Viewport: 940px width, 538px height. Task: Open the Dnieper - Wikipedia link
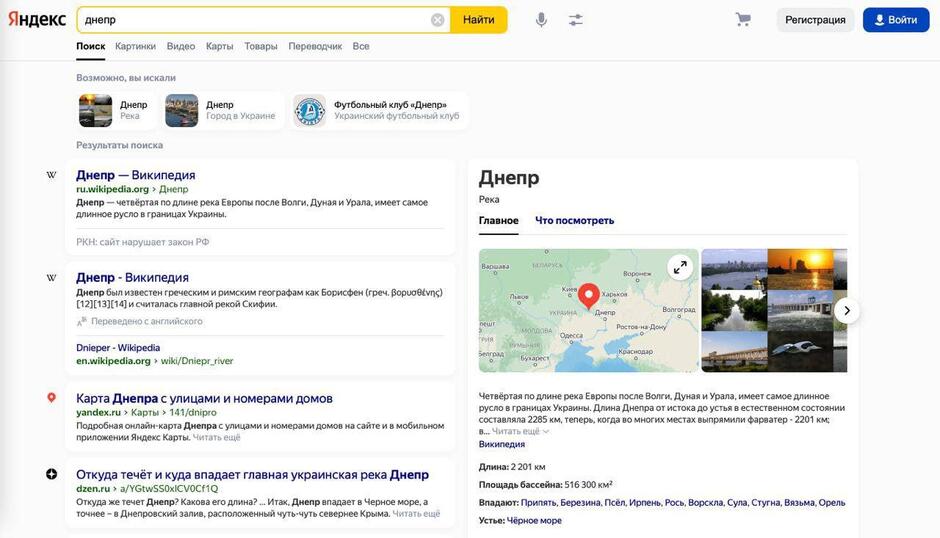coord(118,348)
